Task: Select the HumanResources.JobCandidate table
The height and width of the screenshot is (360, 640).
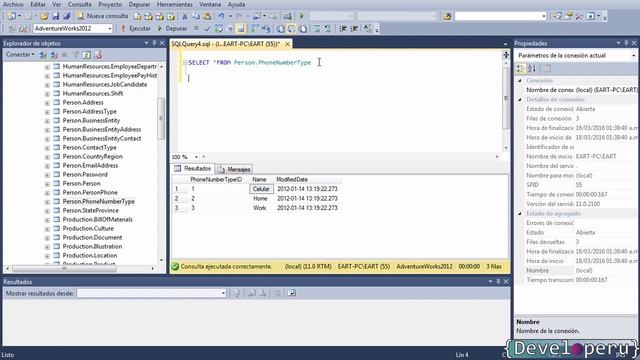Action: pos(104,84)
